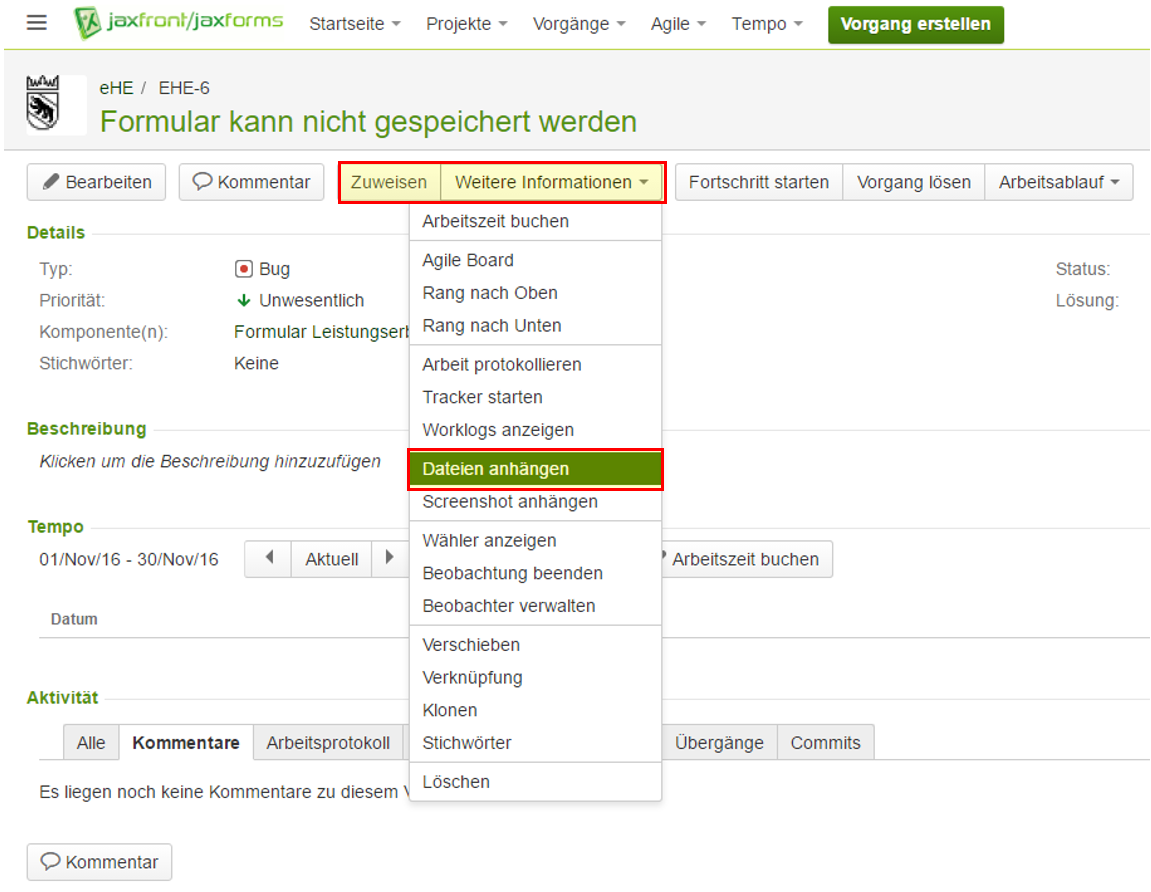The image size is (1151, 892).
Task: Click the hamburger menu icon
Action: 37,23
